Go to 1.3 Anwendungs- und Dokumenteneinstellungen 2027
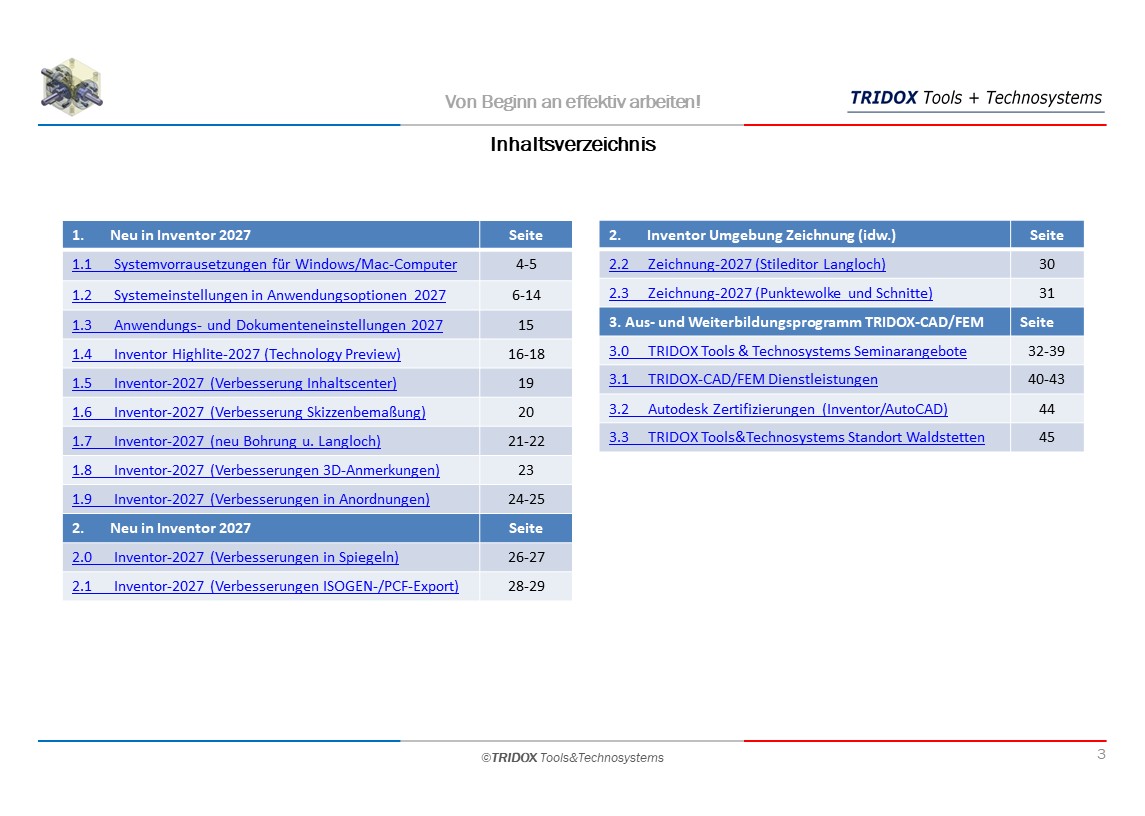The height and width of the screenshot is (816, 1145). click(257, 325)
